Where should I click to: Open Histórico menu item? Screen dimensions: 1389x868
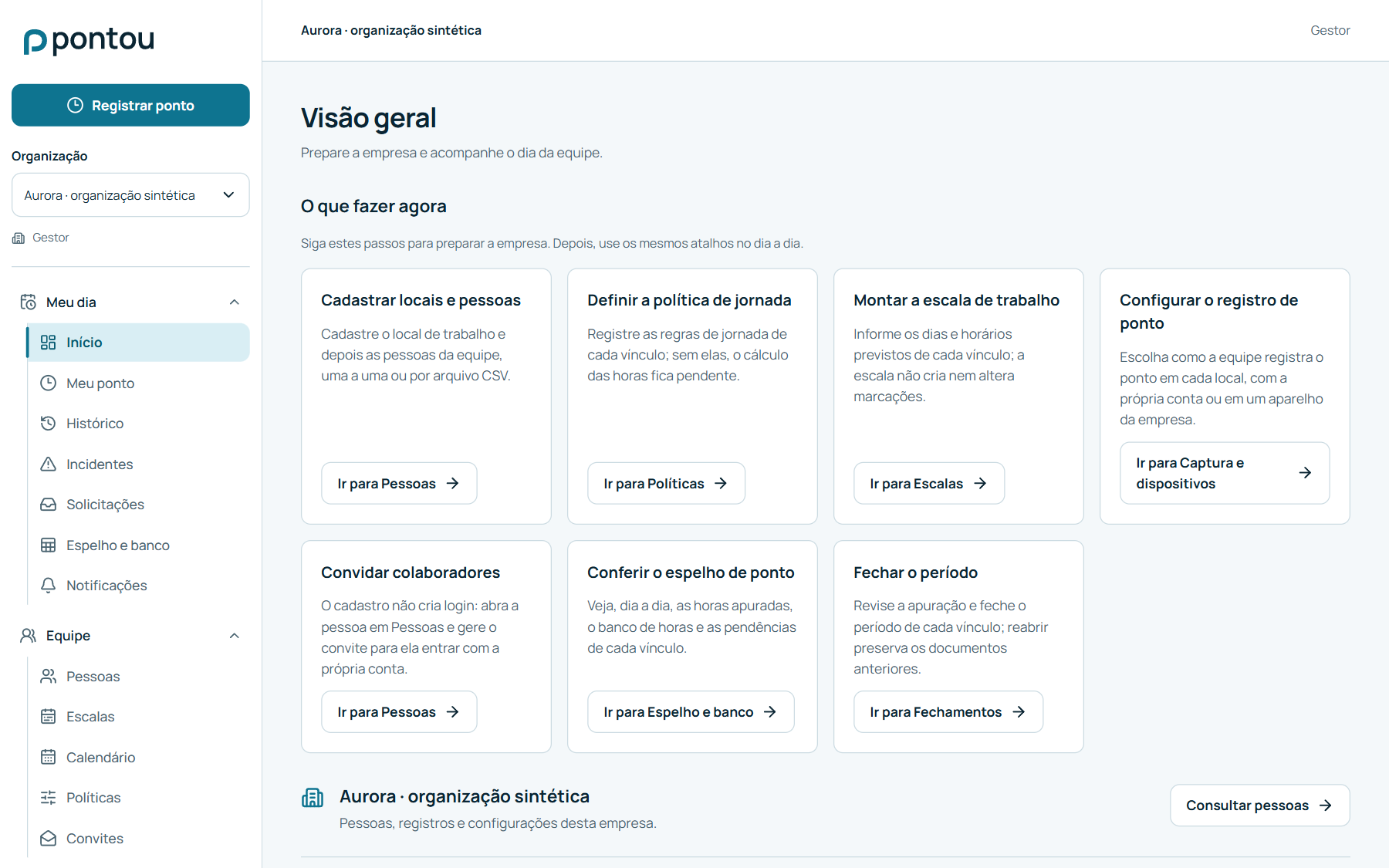coord(138,424)
